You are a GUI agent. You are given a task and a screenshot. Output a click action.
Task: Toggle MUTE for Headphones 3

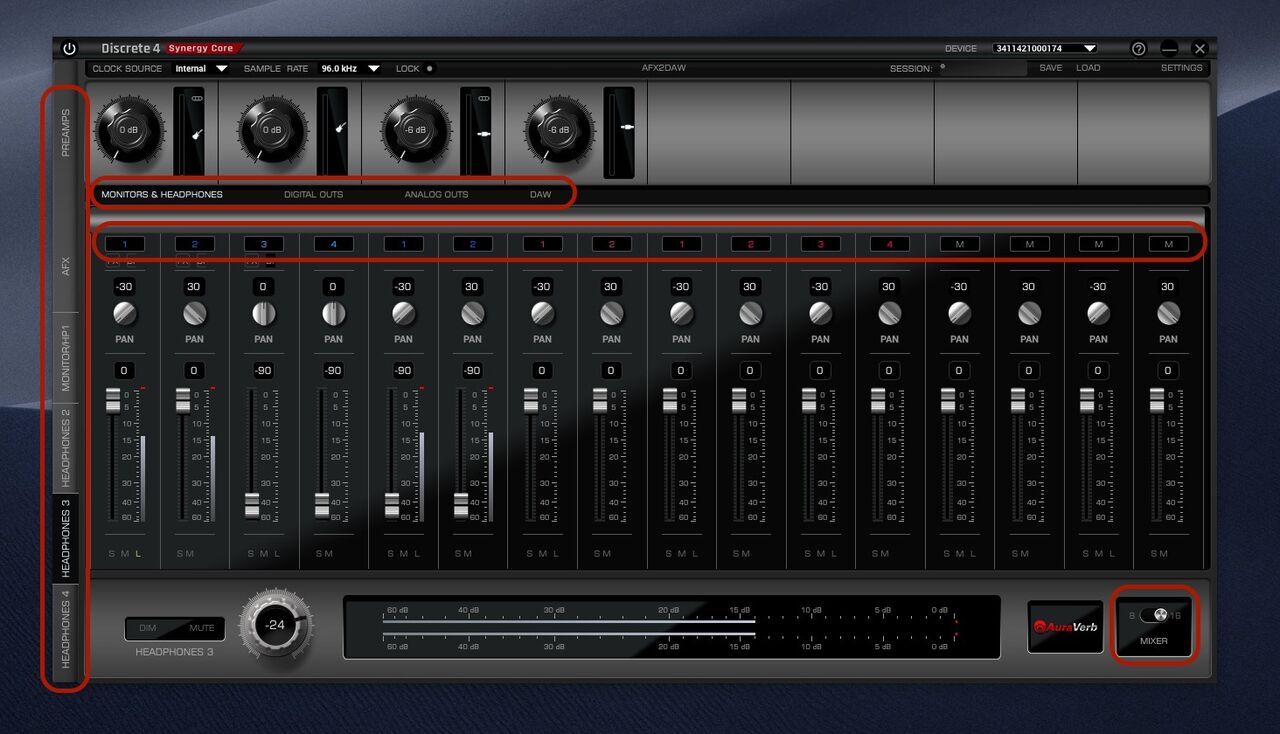(202, 629)
